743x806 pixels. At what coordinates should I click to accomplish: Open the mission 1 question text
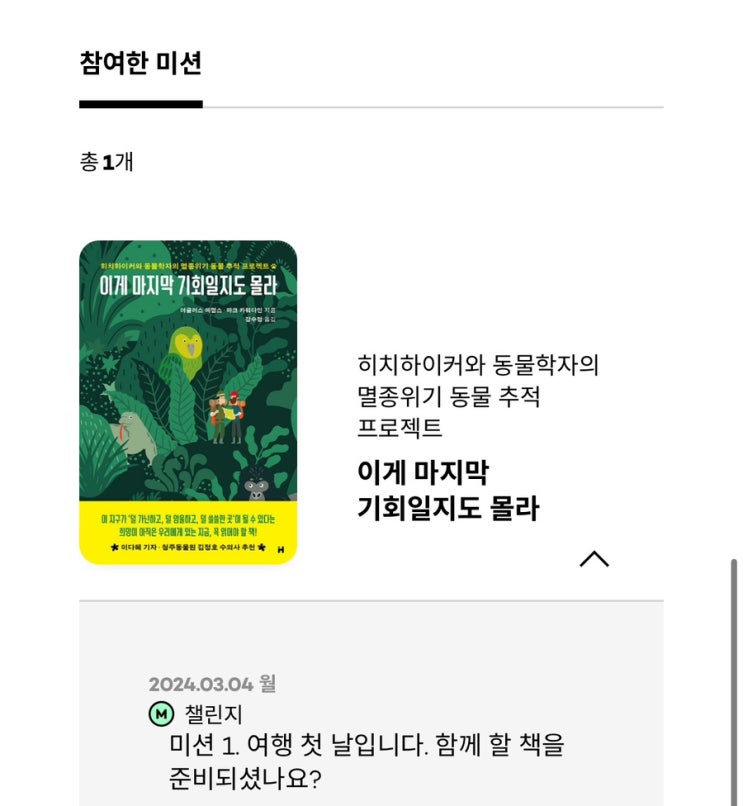366,761
